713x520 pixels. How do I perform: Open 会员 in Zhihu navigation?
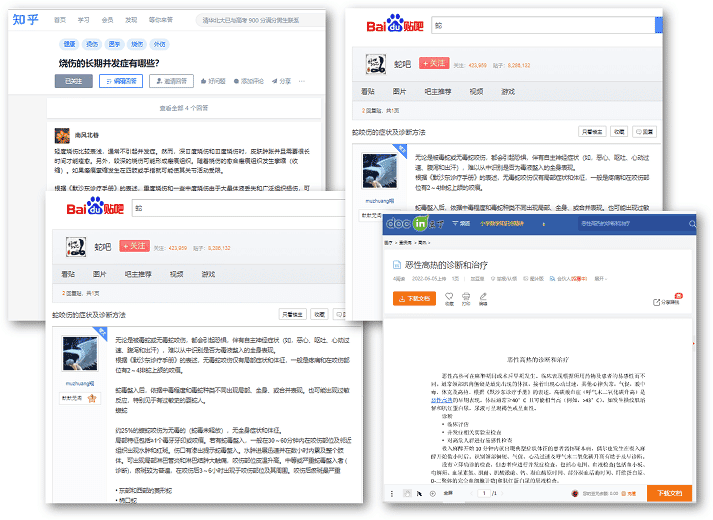pos(107,20)
